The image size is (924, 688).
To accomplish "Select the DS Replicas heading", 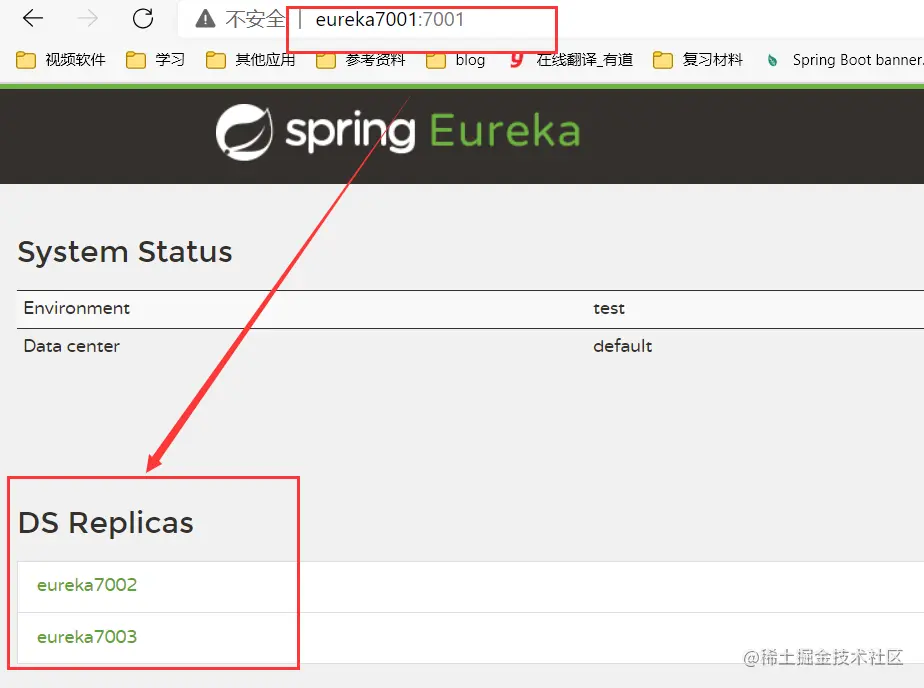I will [106, 522].
